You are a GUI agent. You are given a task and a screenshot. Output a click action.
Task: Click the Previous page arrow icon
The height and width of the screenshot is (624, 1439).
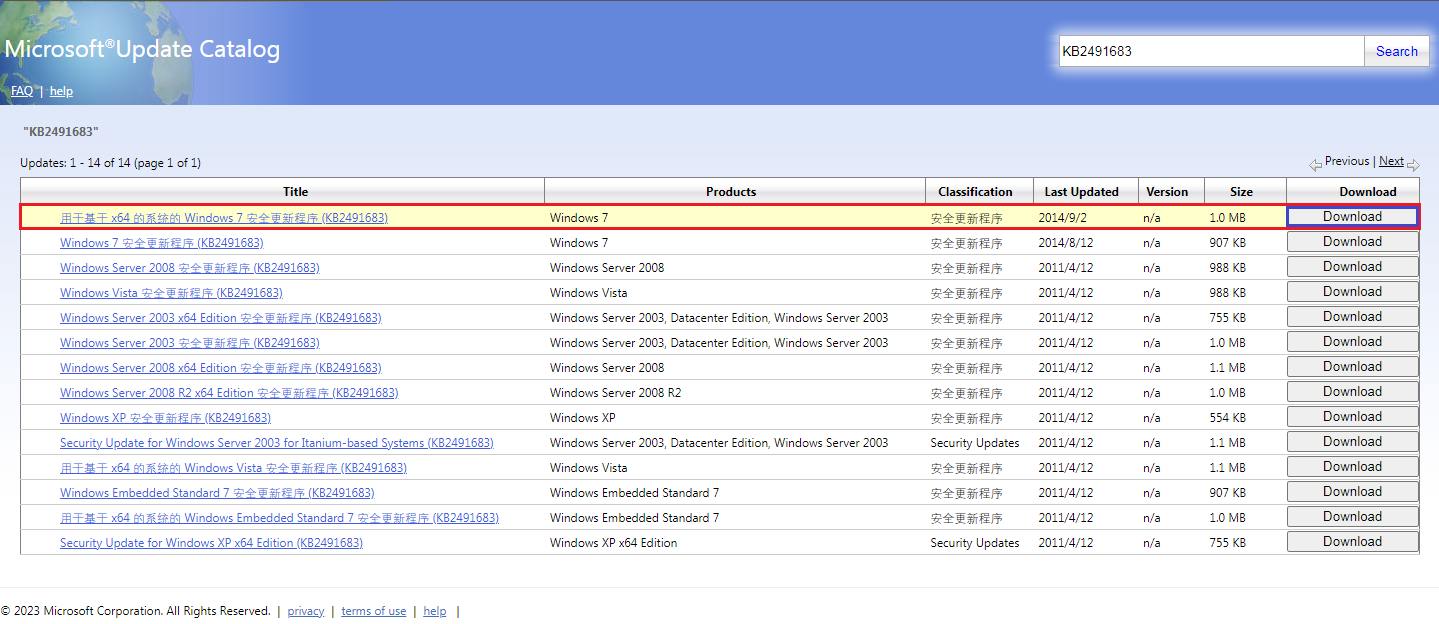[x=1315, y=163]
